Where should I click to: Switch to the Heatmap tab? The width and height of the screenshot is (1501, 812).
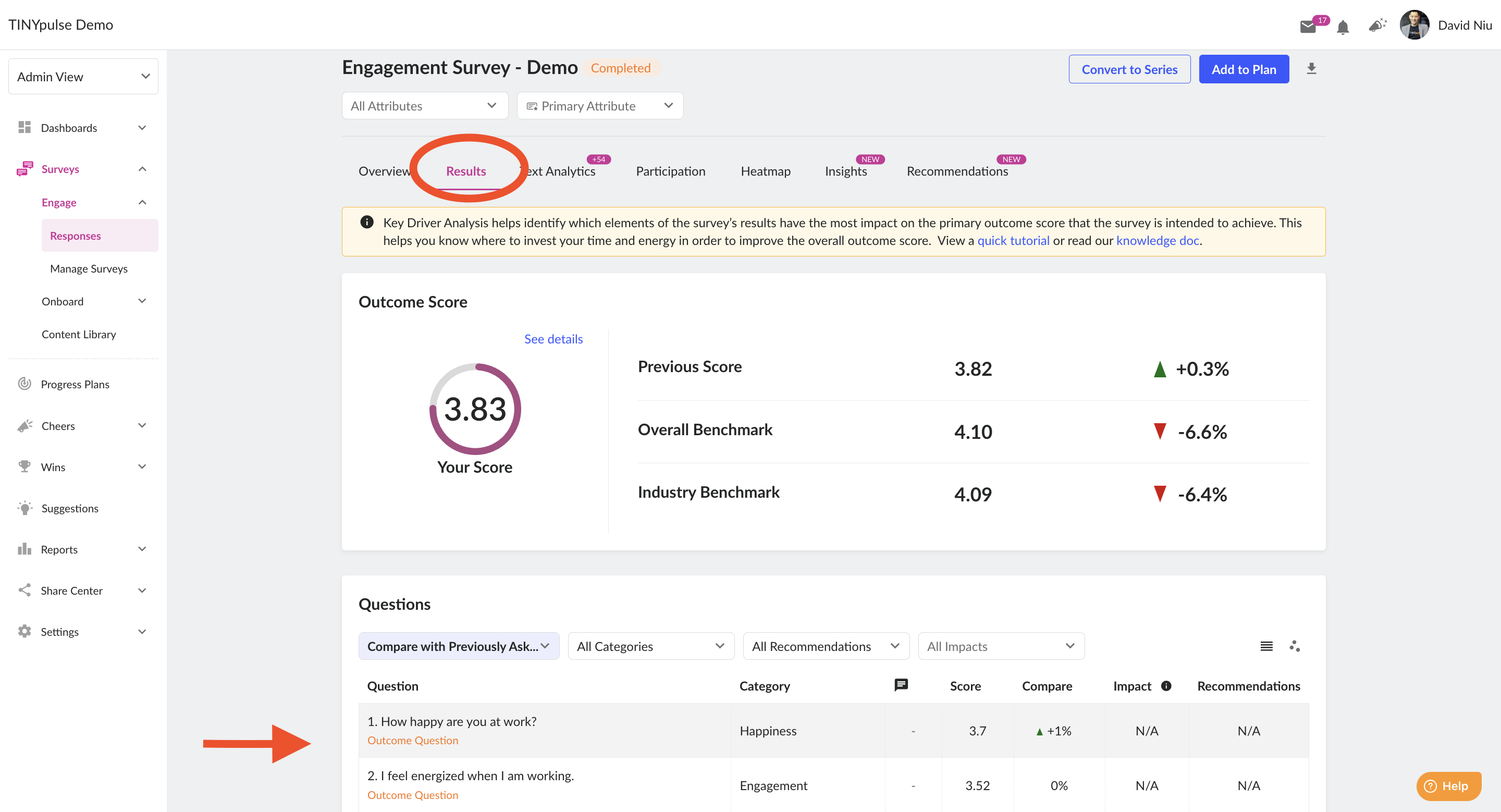click(x=765, y=171)
